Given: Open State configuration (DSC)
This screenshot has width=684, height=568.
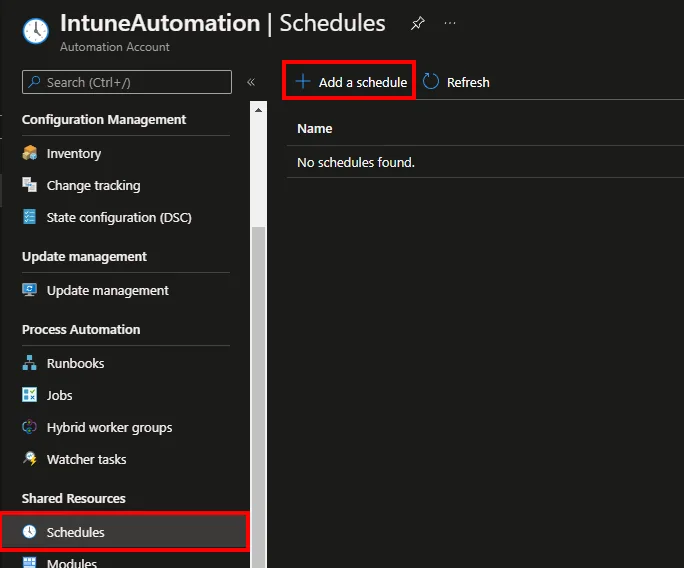Looking at the screenshot, I should coord(119,217).
